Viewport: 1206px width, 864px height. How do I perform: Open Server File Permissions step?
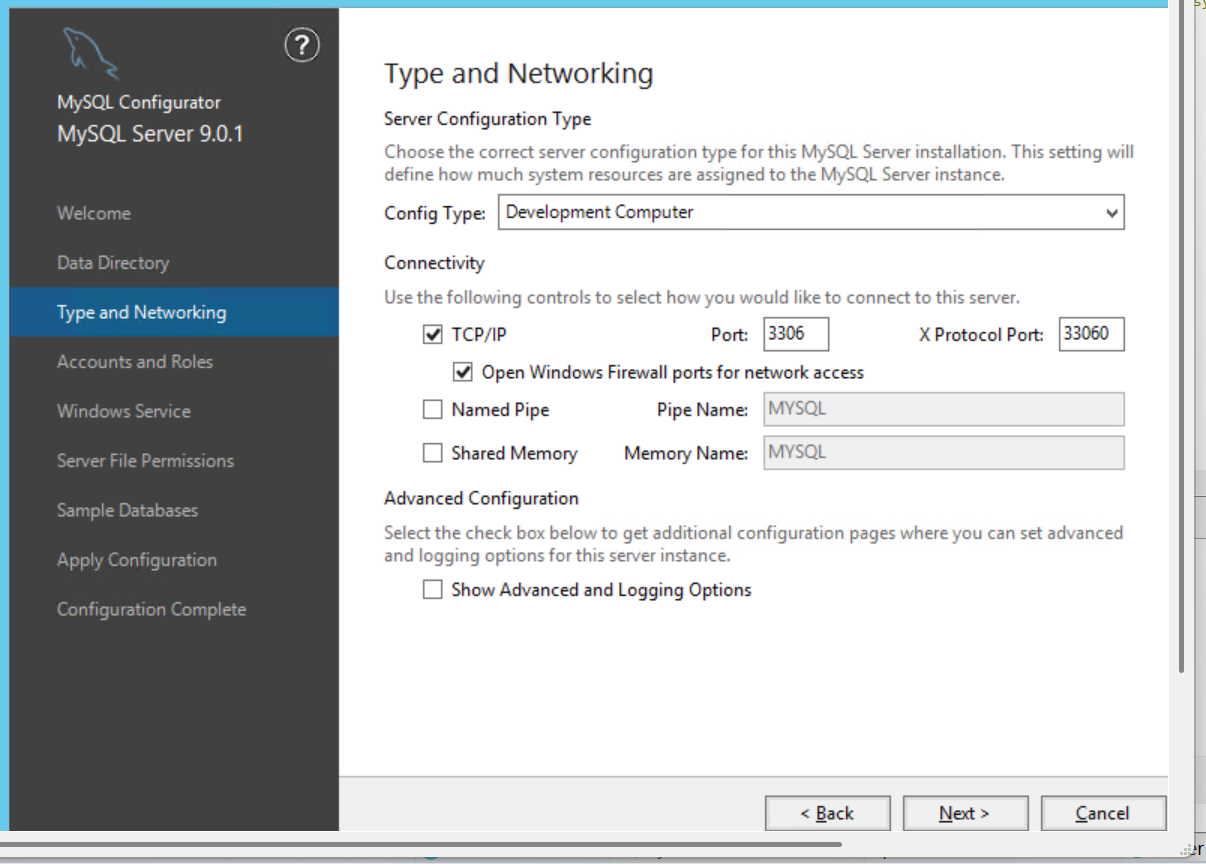145,461
